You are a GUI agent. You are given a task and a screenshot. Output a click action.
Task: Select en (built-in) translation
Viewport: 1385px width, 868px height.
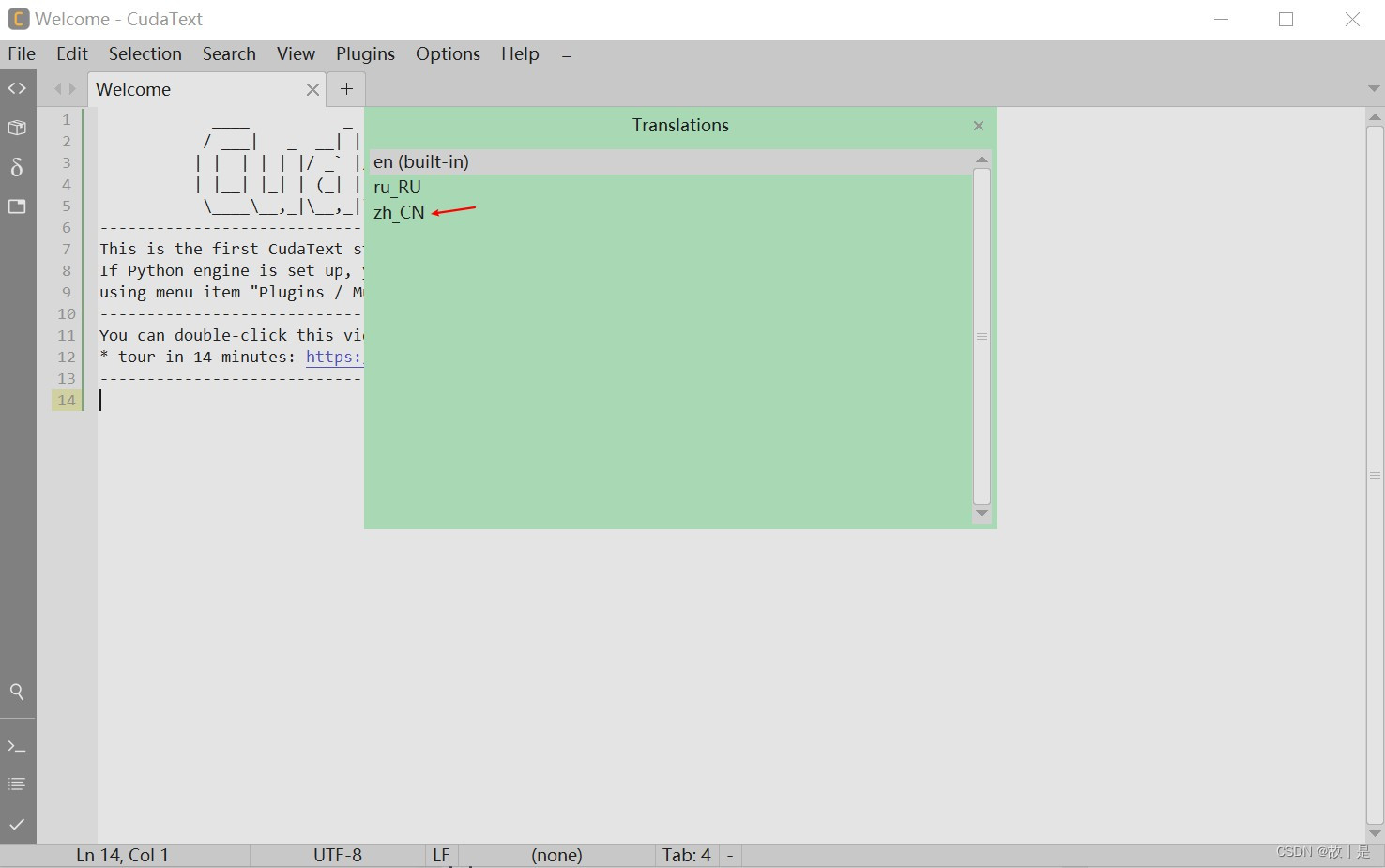[670, 162]
